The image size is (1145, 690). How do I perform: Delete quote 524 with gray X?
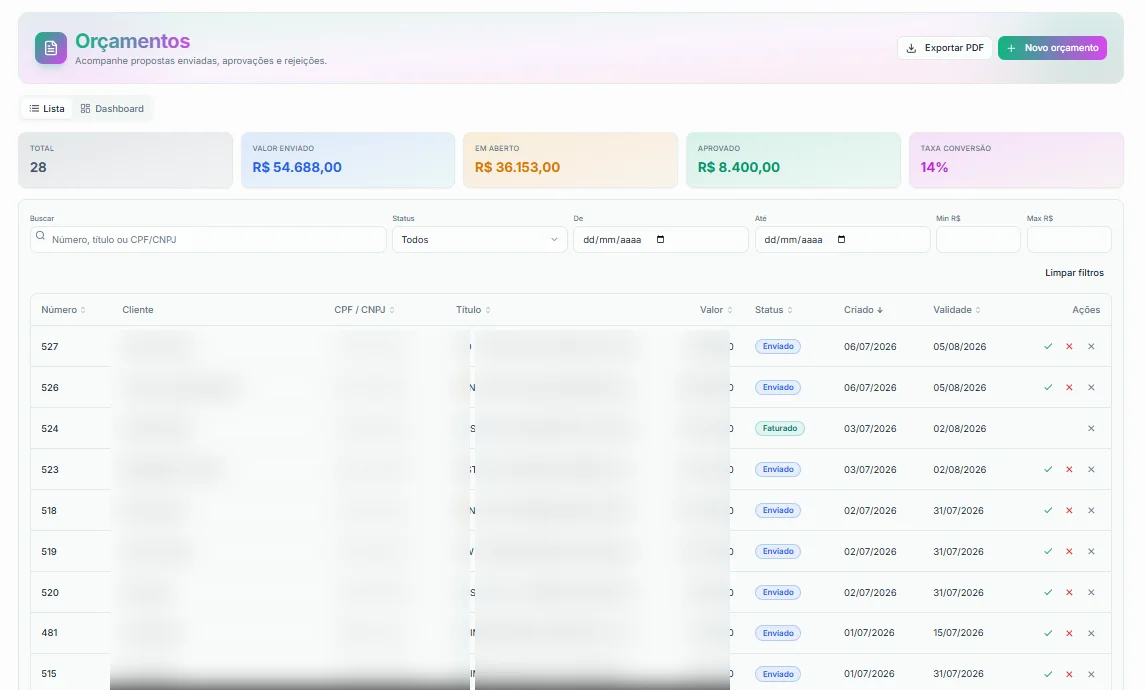pos(1091,429)
